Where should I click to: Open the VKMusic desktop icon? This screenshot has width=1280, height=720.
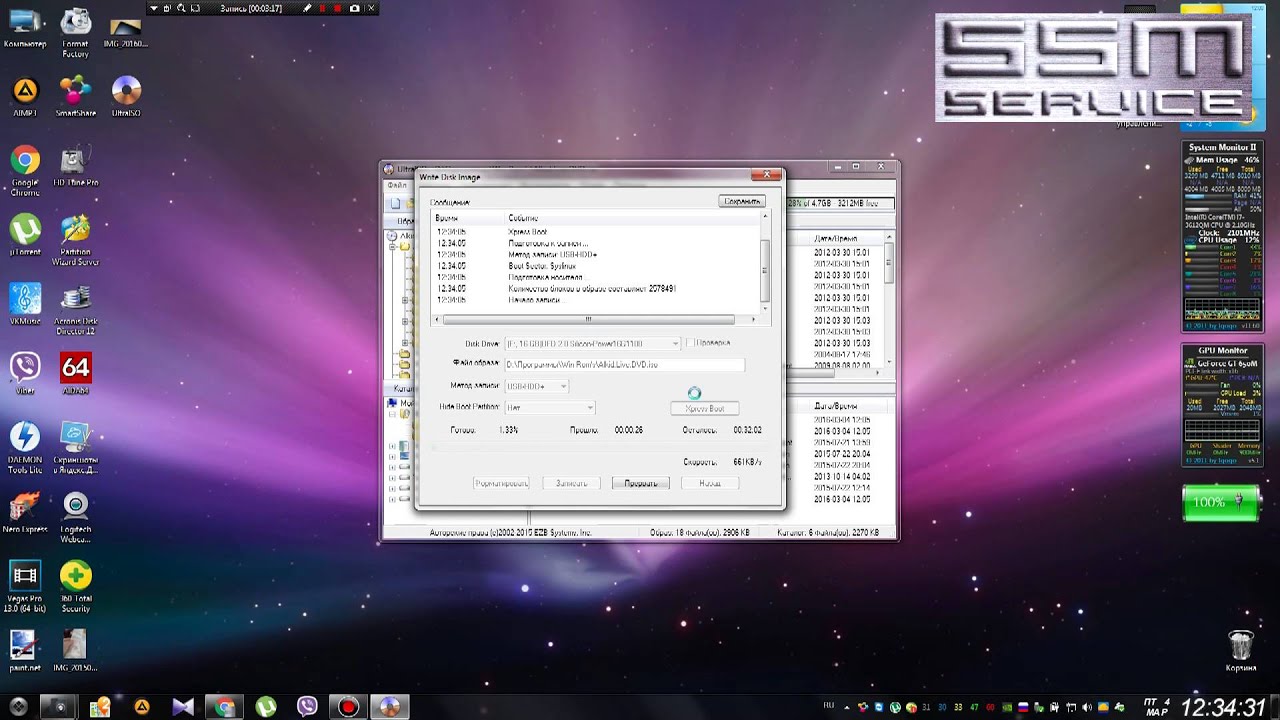[x=25, y=304]
